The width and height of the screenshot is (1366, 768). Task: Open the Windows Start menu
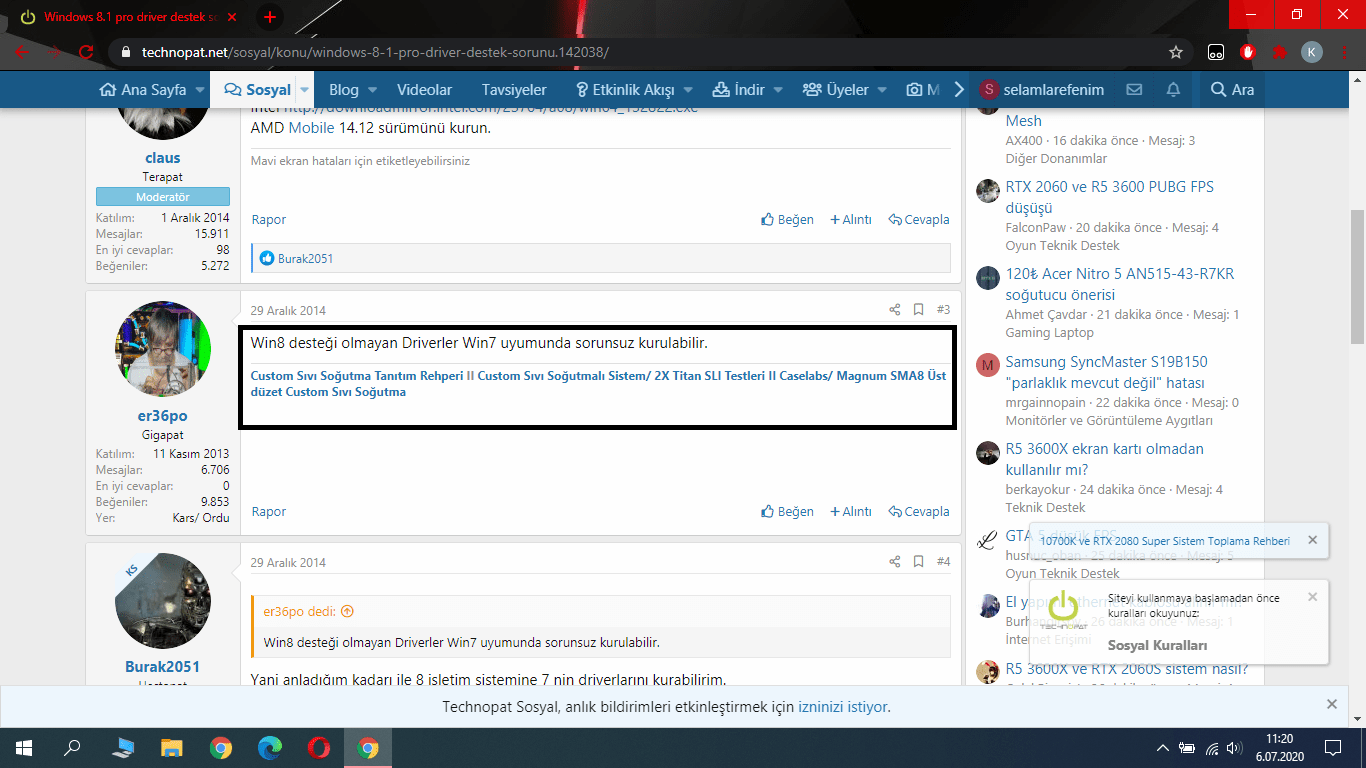tap(24, 747)
